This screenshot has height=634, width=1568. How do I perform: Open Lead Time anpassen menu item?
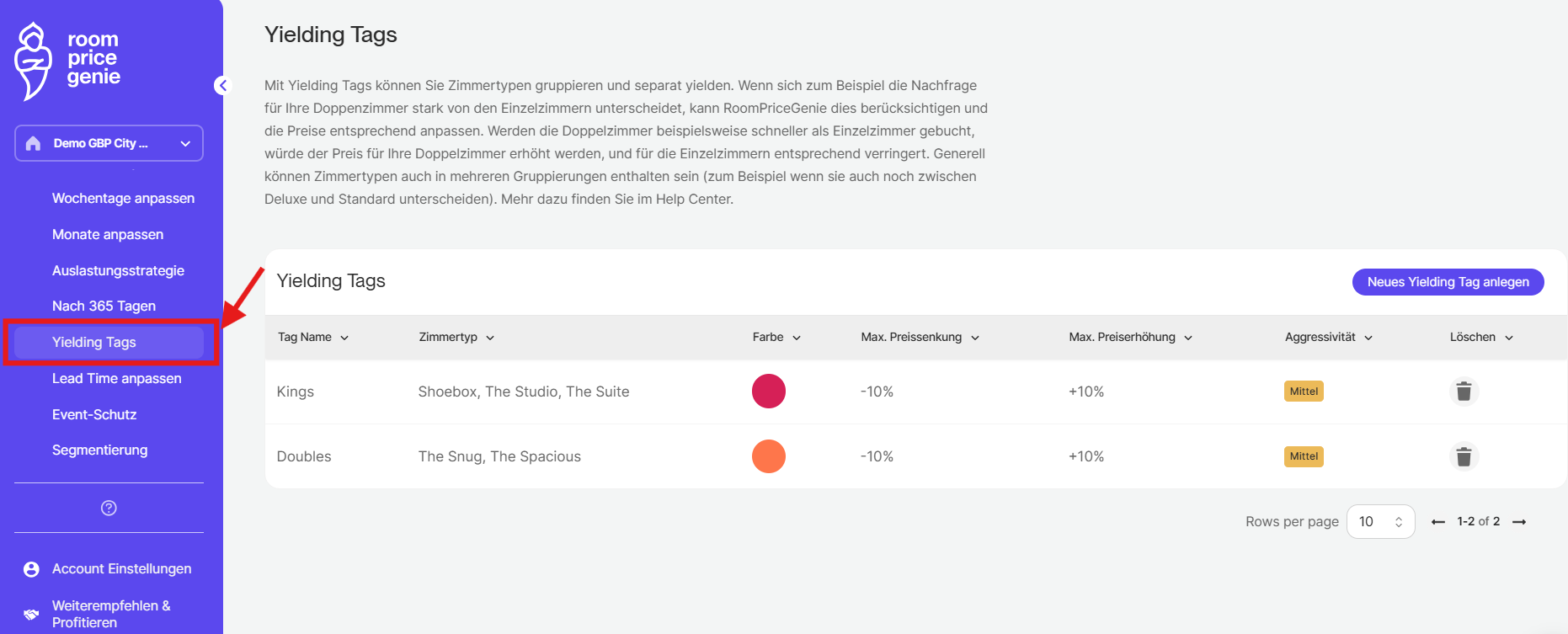click(116, 379)
